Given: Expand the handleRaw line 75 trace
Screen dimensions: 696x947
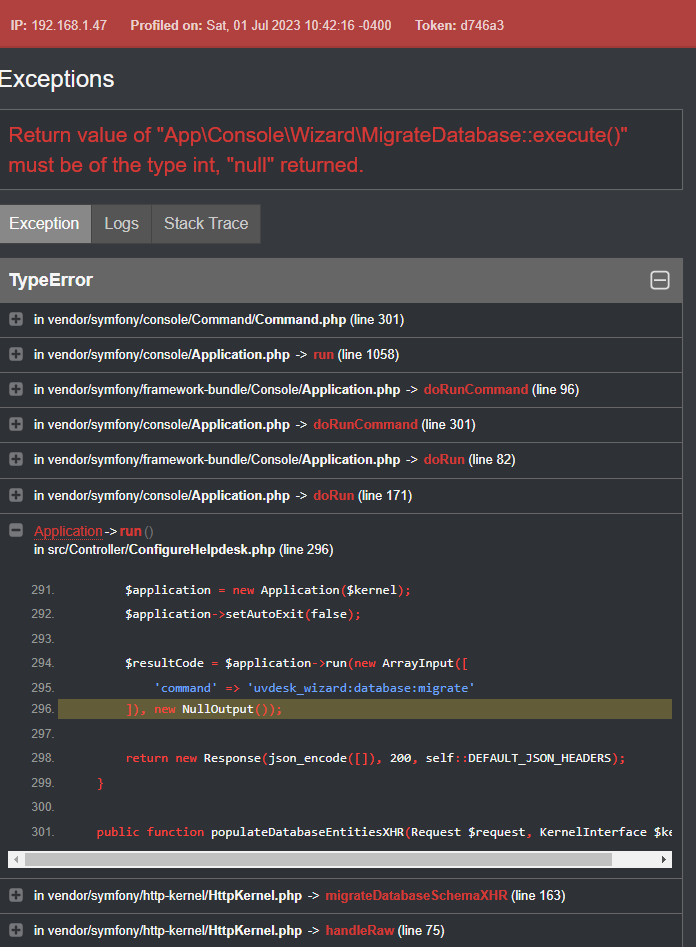Looking at the screenshot, I should [16, 931].
